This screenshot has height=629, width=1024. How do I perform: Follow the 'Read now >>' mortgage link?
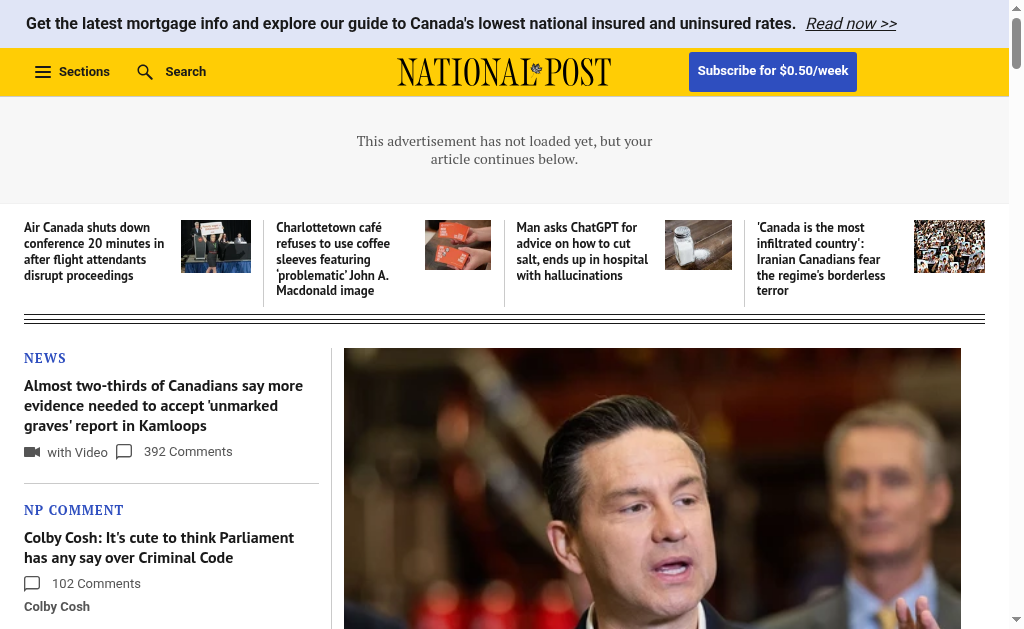(851, 24)
